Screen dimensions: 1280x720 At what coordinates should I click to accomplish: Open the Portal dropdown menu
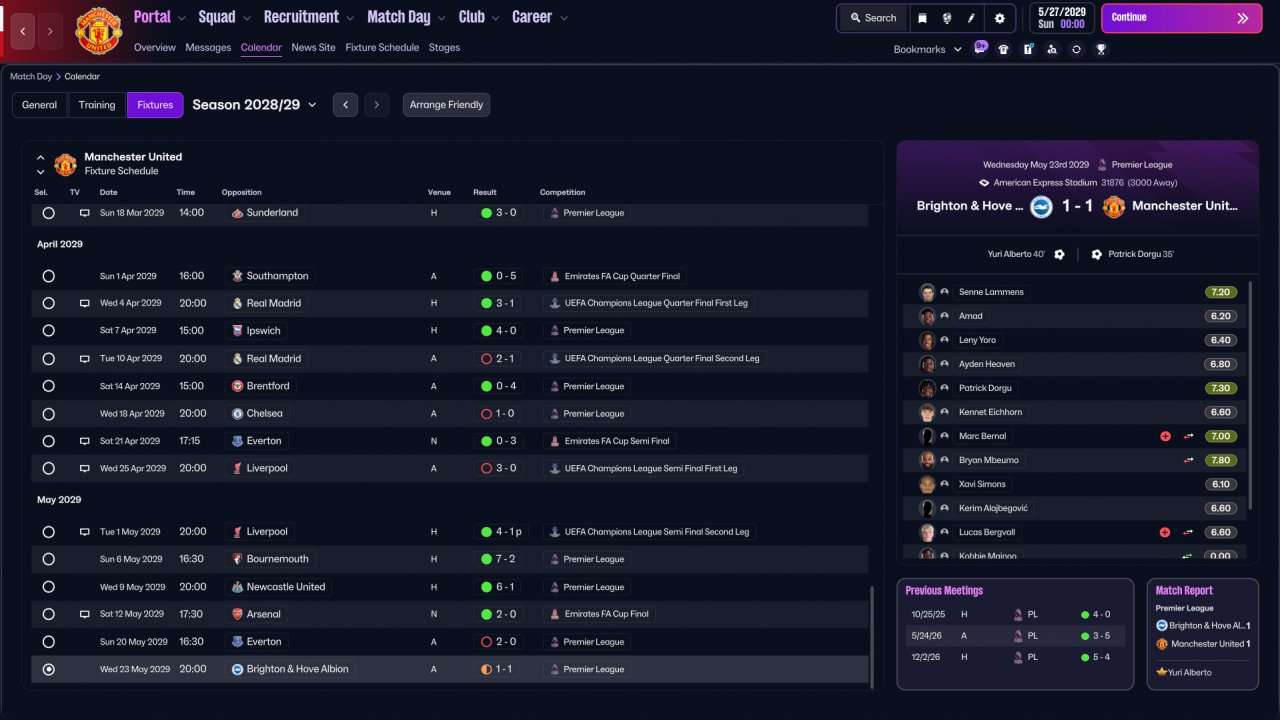click(x=160, y=17)
